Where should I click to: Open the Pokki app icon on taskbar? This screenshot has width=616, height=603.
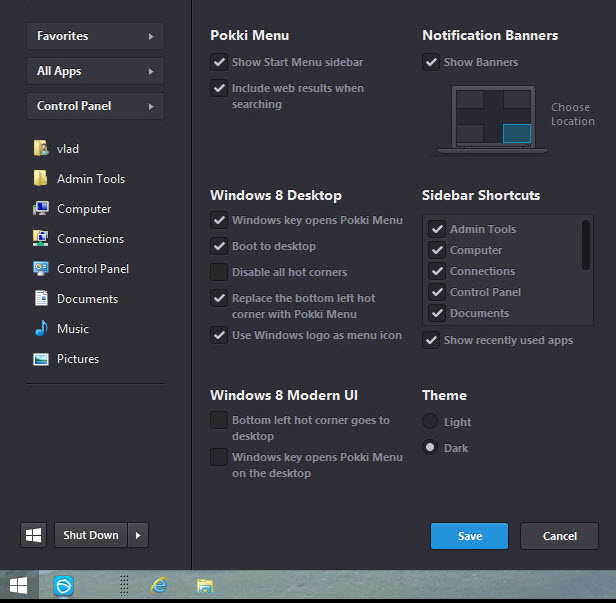pos(63,586)
